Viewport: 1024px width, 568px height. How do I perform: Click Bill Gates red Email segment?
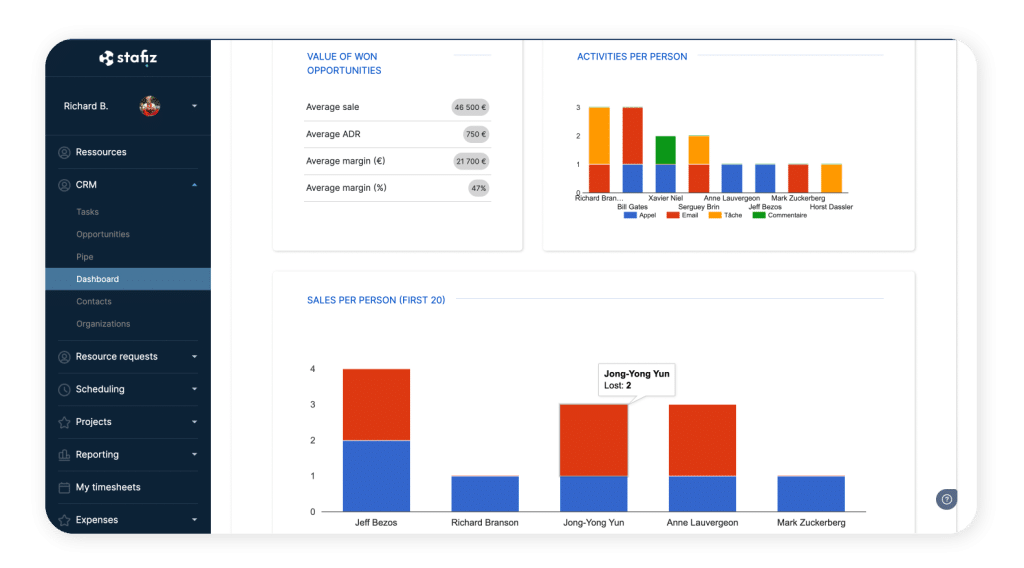632,136
